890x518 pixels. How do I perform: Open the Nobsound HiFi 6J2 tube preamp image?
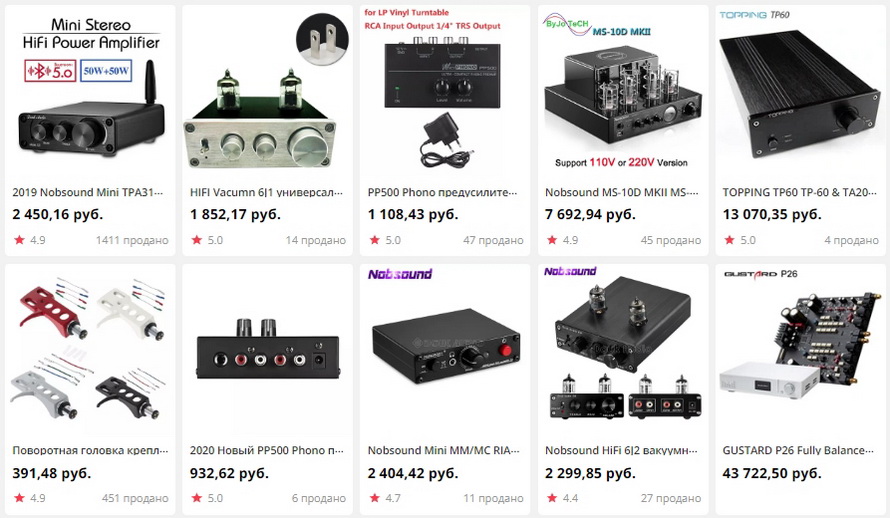coord(623,349)
